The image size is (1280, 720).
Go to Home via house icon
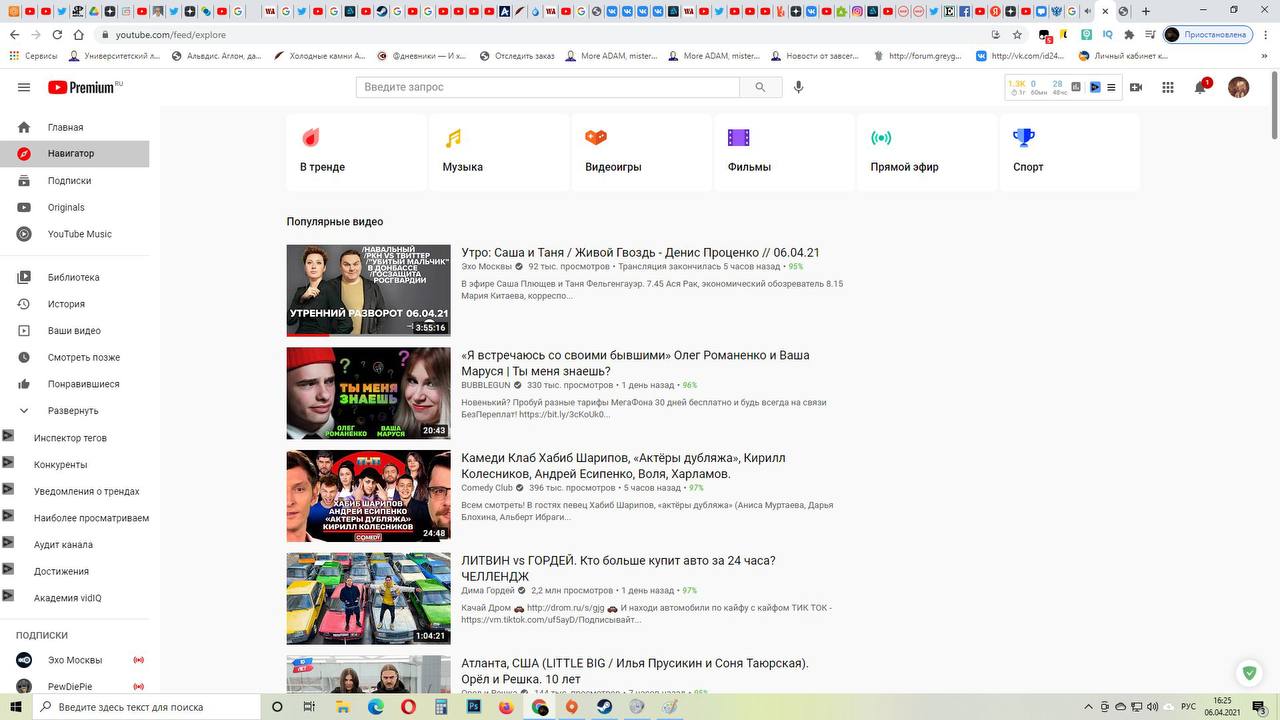79,34
